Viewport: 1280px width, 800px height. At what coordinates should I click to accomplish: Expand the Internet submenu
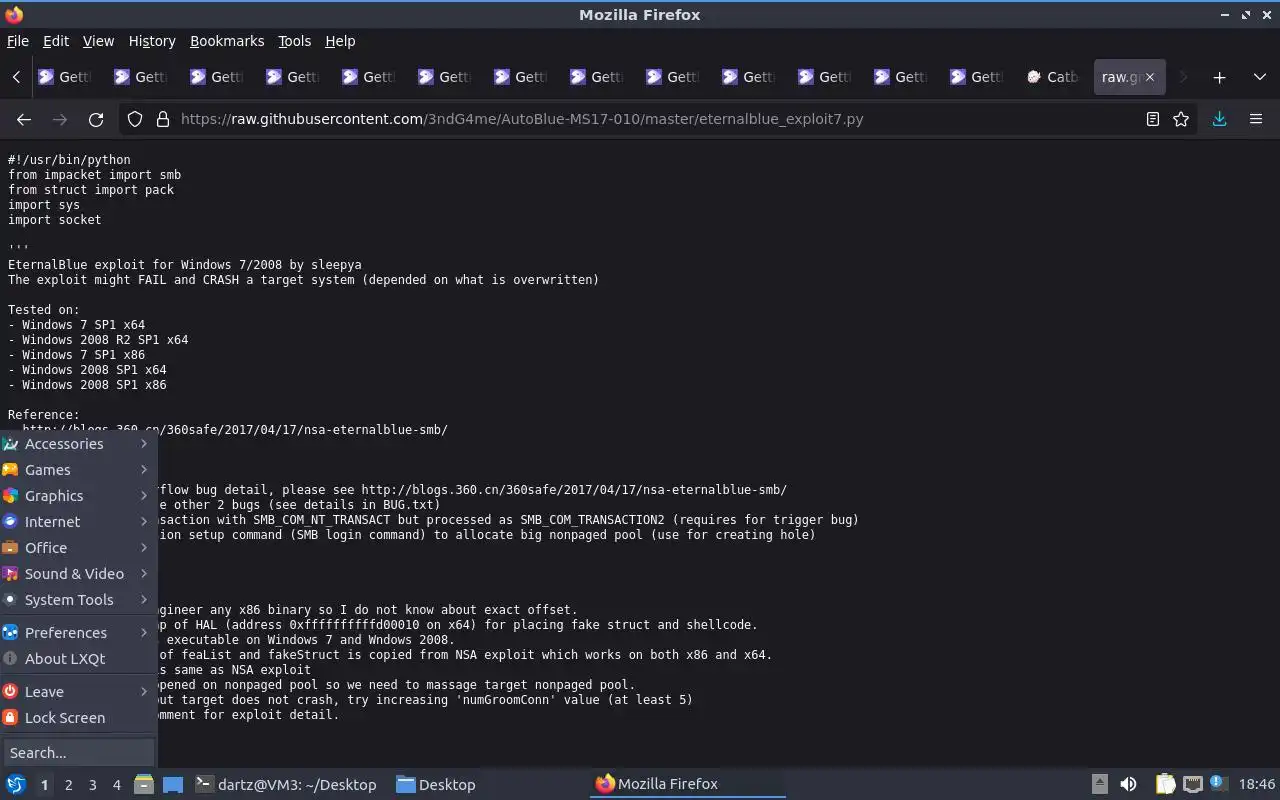tap(78, 522)
